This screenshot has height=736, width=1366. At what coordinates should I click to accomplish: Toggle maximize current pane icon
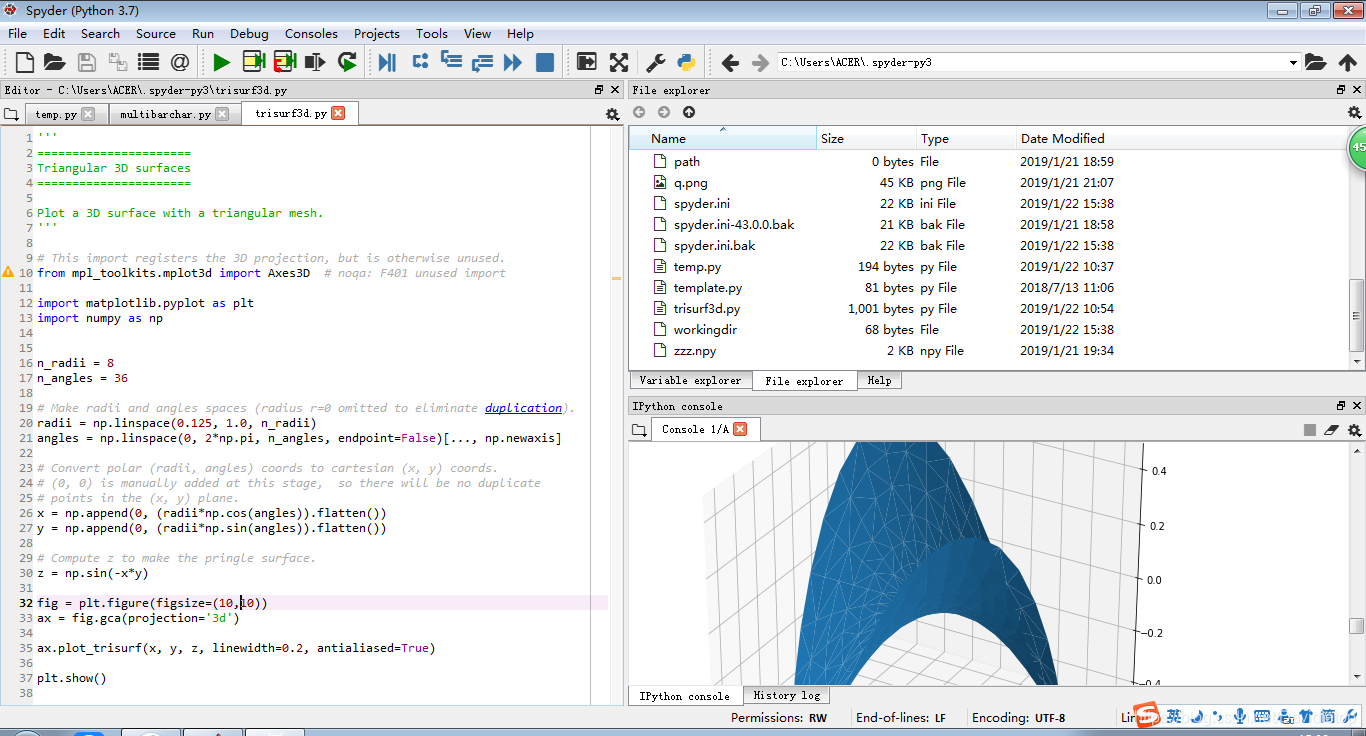click(587, 63)
